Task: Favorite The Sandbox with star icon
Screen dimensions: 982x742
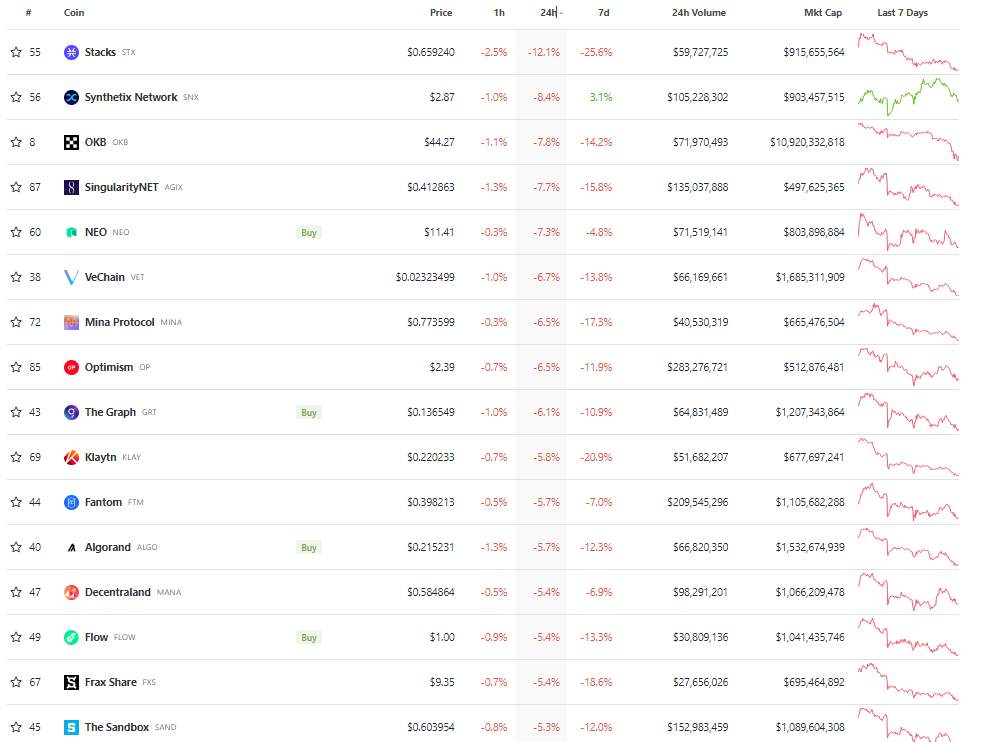Action: coord(16,727)
